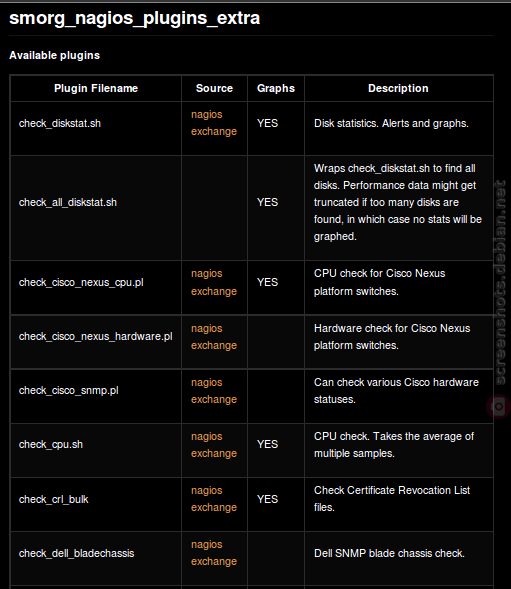
Task: Click the camera watermark icon
Action: coord(498,406)
